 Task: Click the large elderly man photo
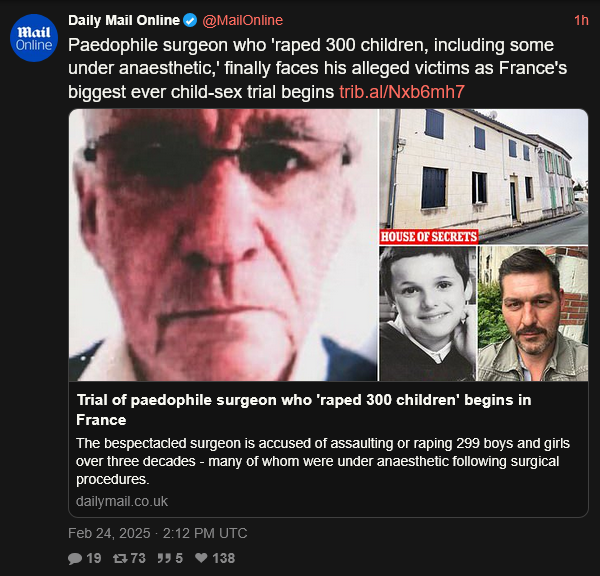click(223, 245)
